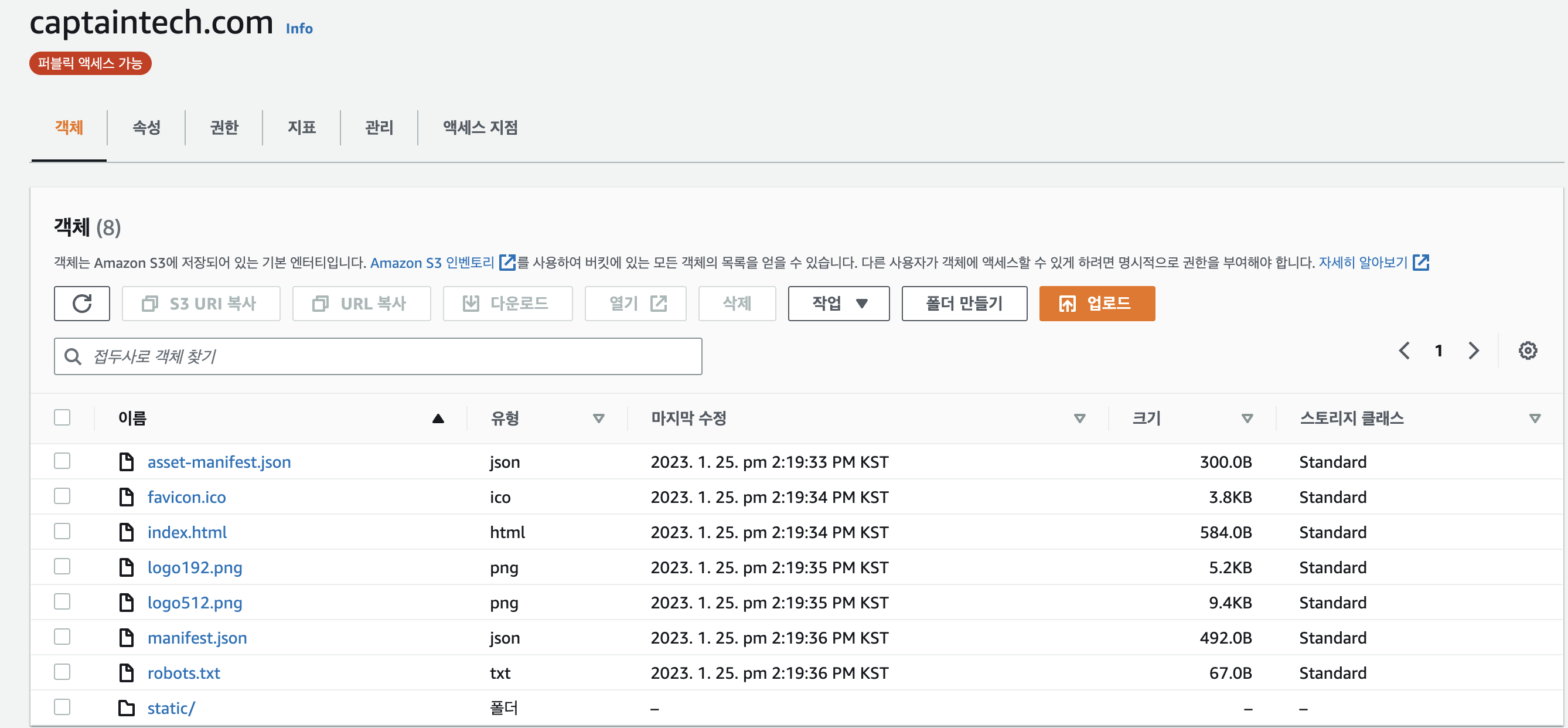Click the refresh objects icon button
Viewport: 1568px width, 728px height.
coord(81,303)
